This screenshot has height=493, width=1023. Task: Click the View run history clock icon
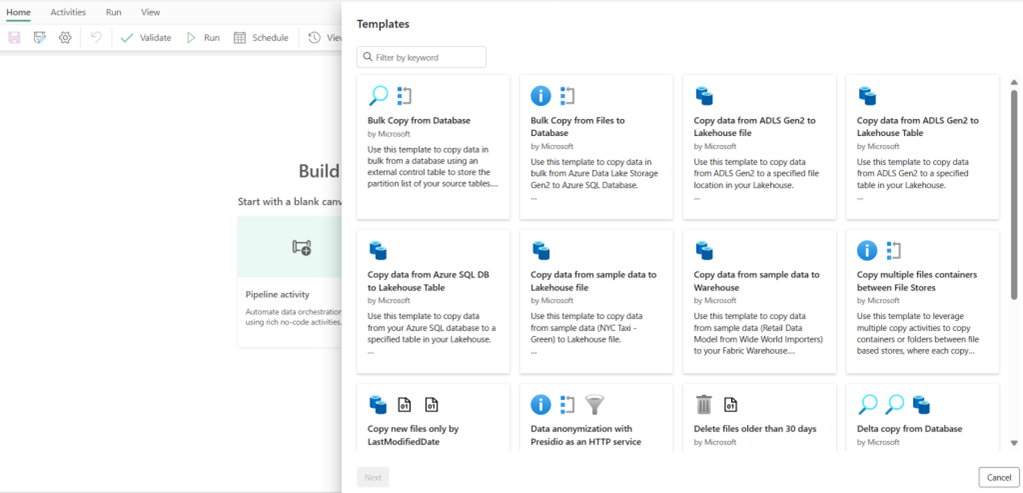click(x=315, y=38)
